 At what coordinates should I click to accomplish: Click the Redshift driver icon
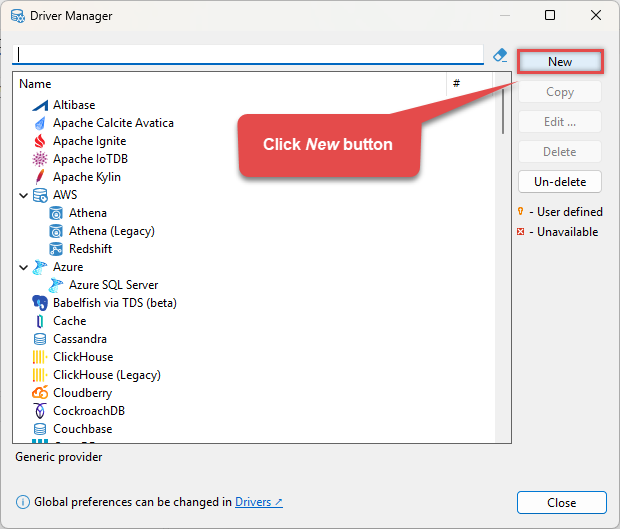pyautogui.click(x=56, y=249)
